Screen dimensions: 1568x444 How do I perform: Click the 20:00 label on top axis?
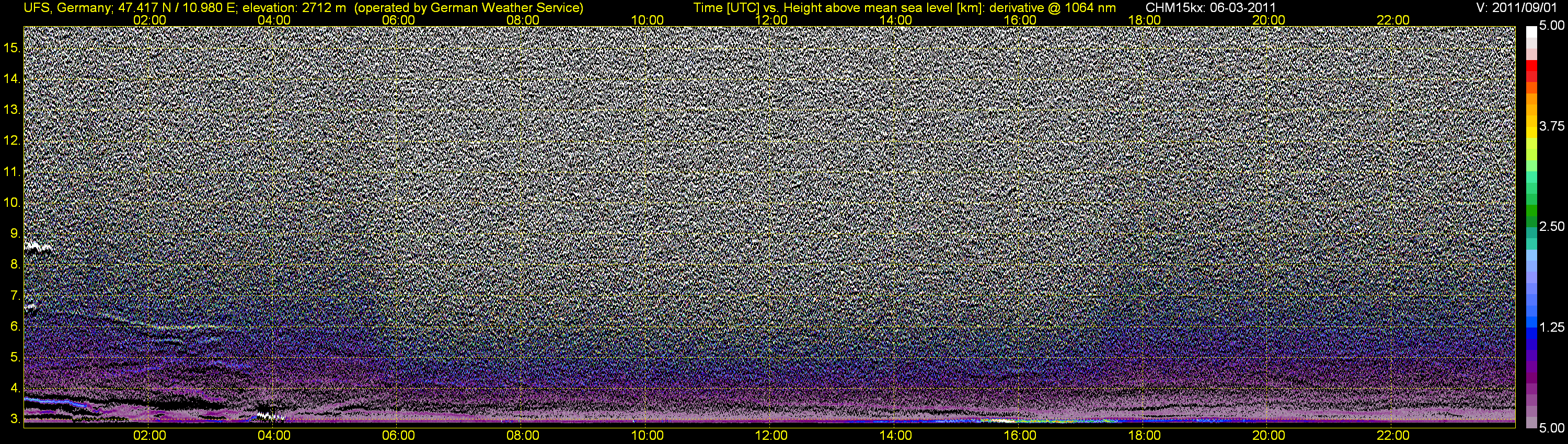click(x=1269, y=20)
